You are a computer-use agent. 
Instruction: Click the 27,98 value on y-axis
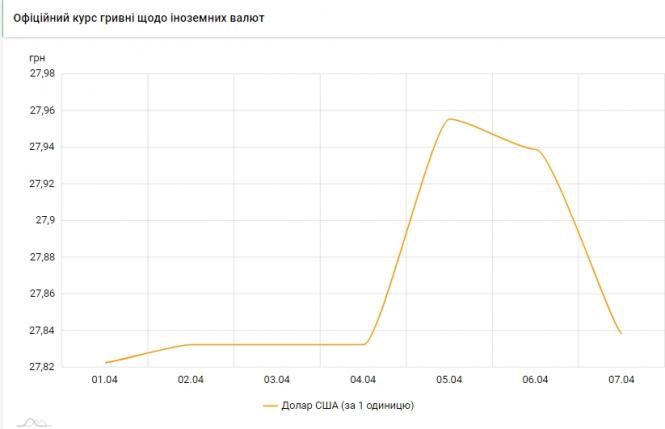point(41,73)
